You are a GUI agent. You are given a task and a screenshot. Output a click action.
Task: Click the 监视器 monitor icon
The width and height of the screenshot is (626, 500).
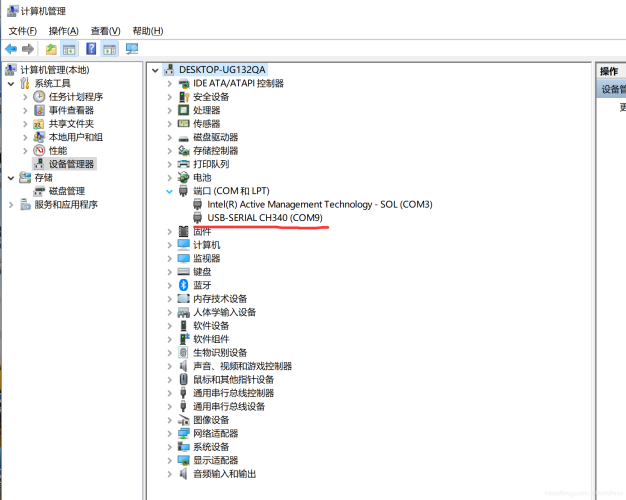click(x=183, y=258)
